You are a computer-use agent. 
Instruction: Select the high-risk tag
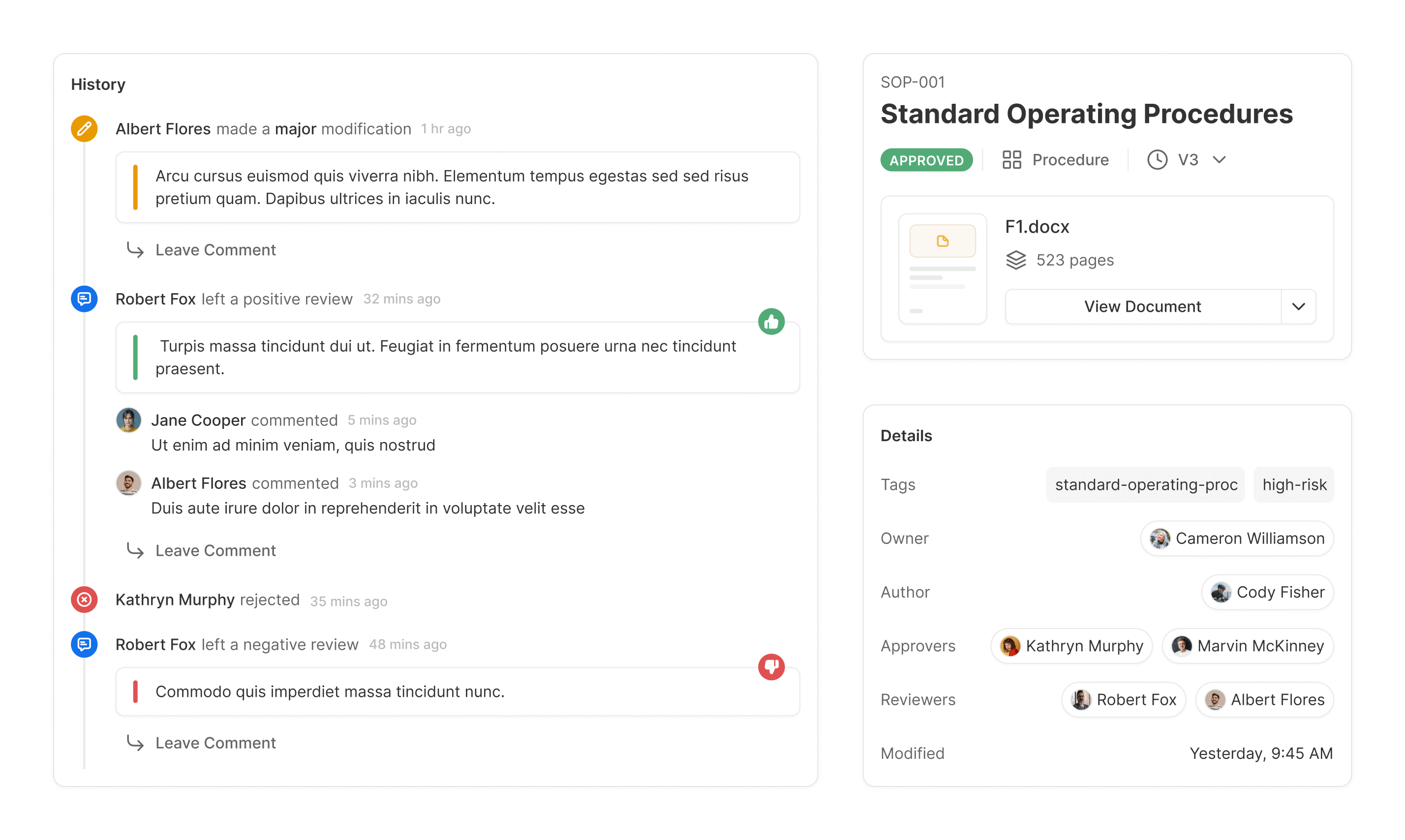[1293, 484]
